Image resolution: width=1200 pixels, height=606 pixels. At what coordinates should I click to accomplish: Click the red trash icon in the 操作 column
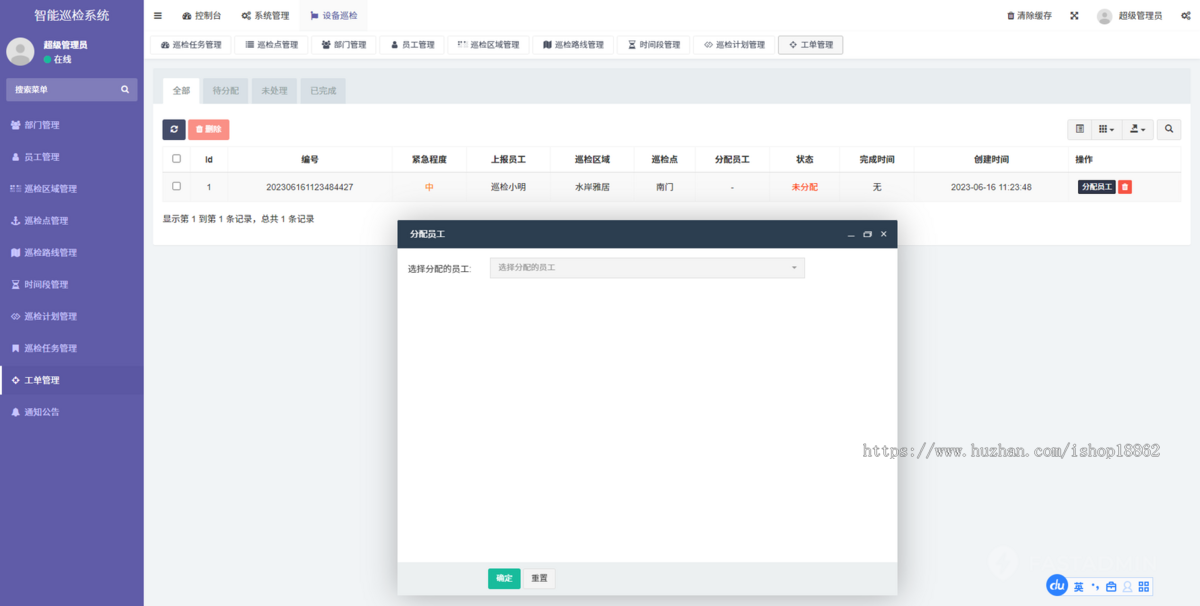pos(1122,186)
